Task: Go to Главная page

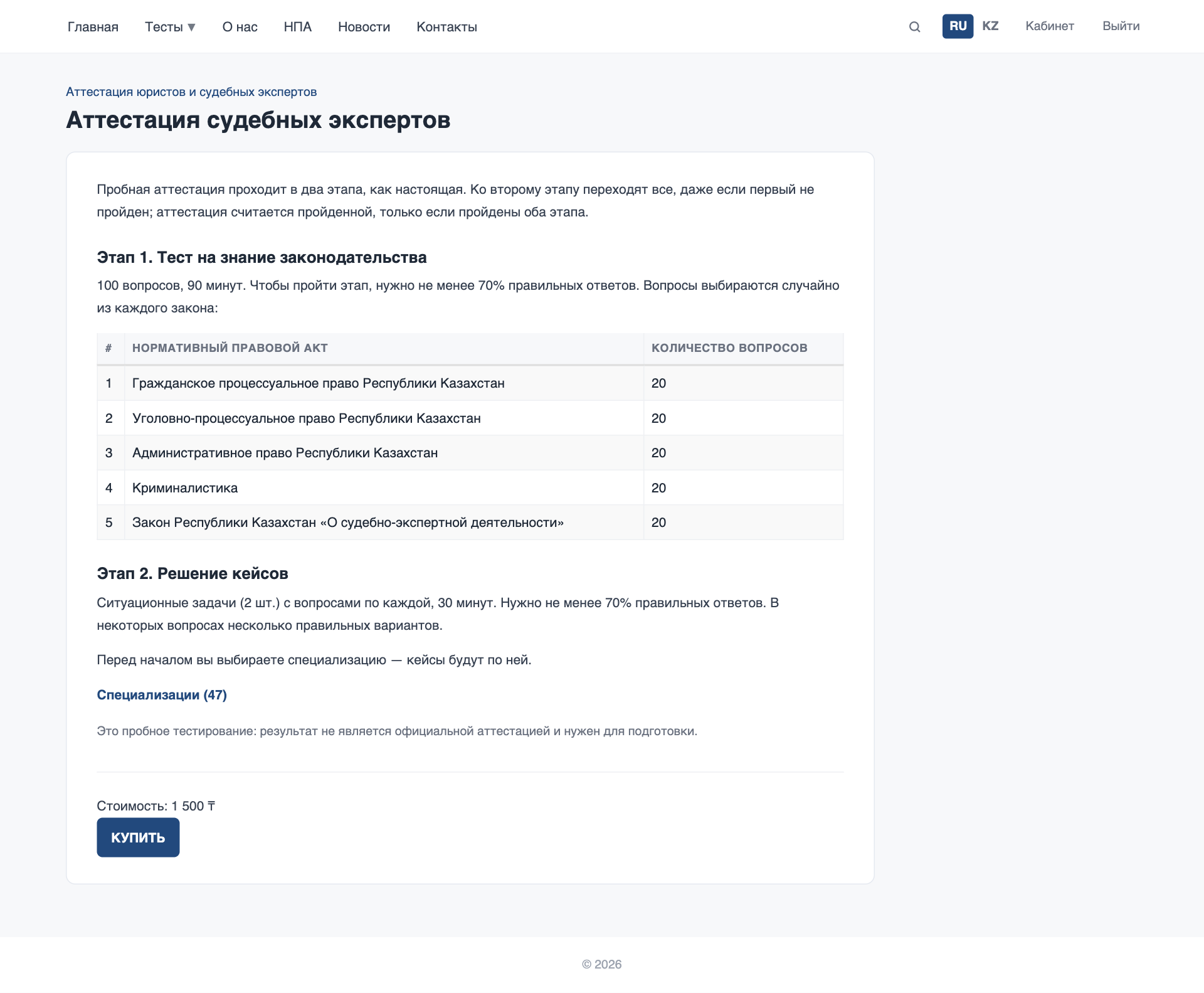Action: click(93, 27)
